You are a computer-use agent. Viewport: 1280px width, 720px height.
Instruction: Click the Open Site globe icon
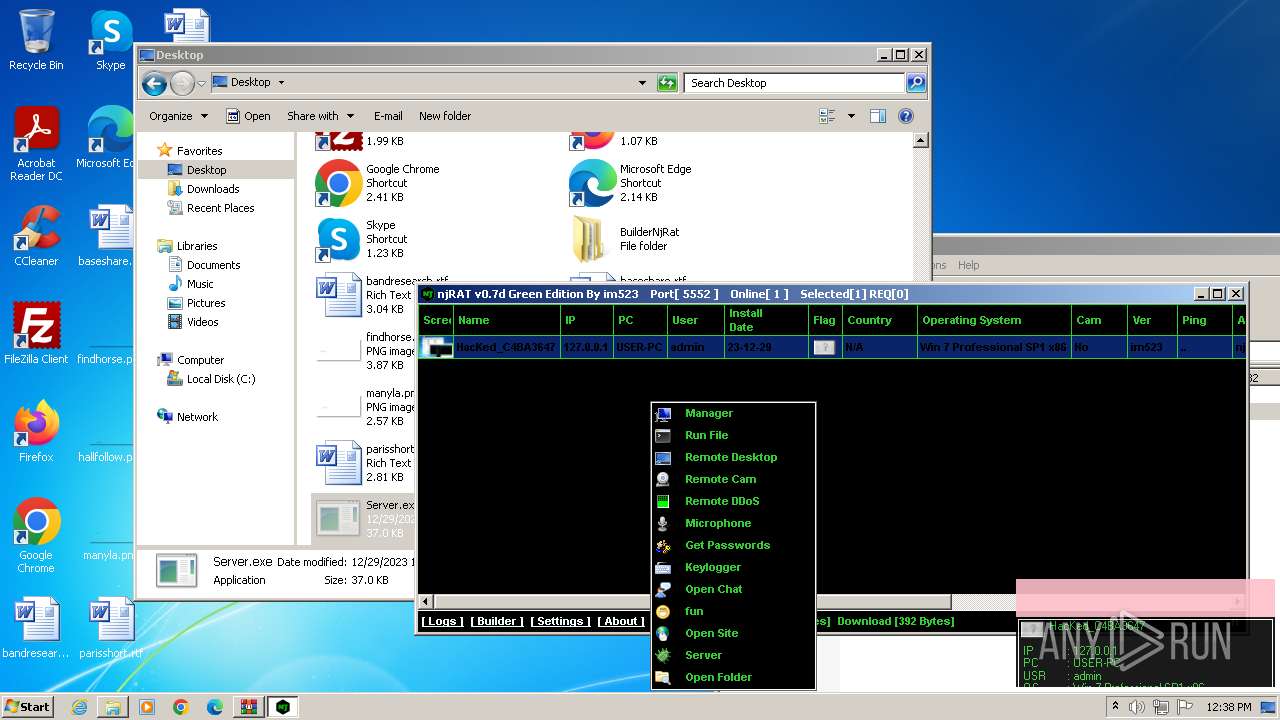coord(663,633)
